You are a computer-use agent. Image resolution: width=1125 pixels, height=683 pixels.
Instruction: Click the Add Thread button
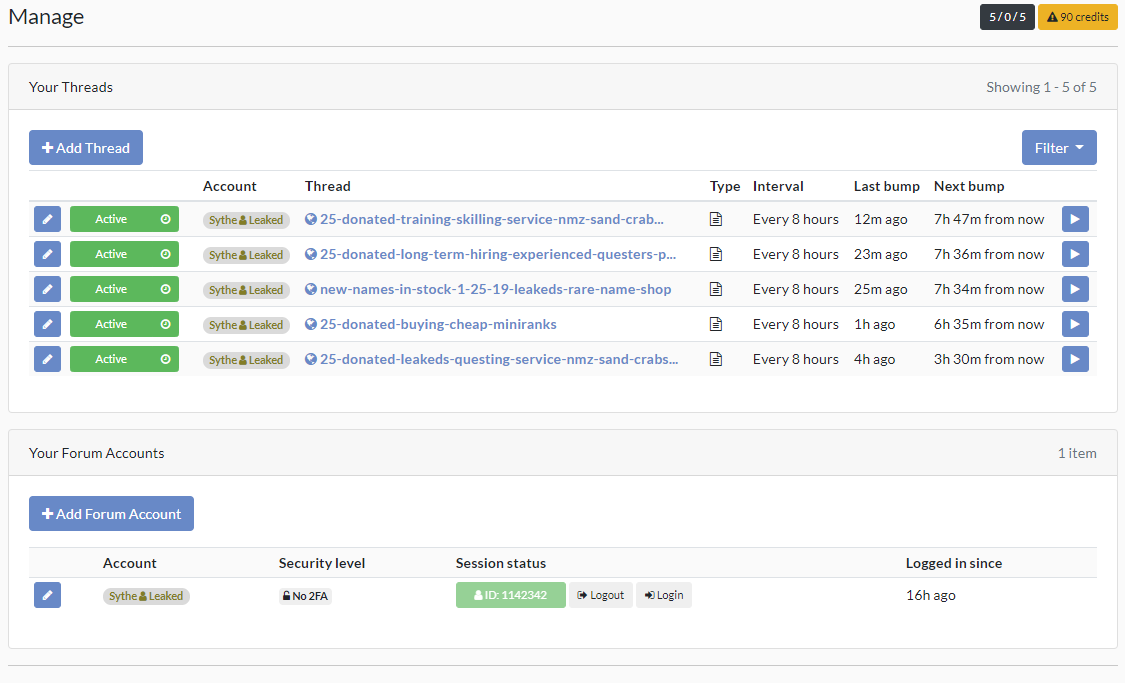pos(86,148)
